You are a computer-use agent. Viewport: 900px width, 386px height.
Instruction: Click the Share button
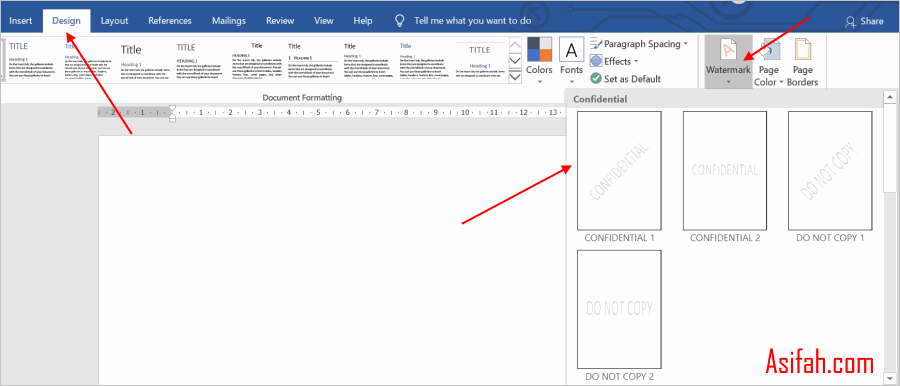[x=864, y=21]
